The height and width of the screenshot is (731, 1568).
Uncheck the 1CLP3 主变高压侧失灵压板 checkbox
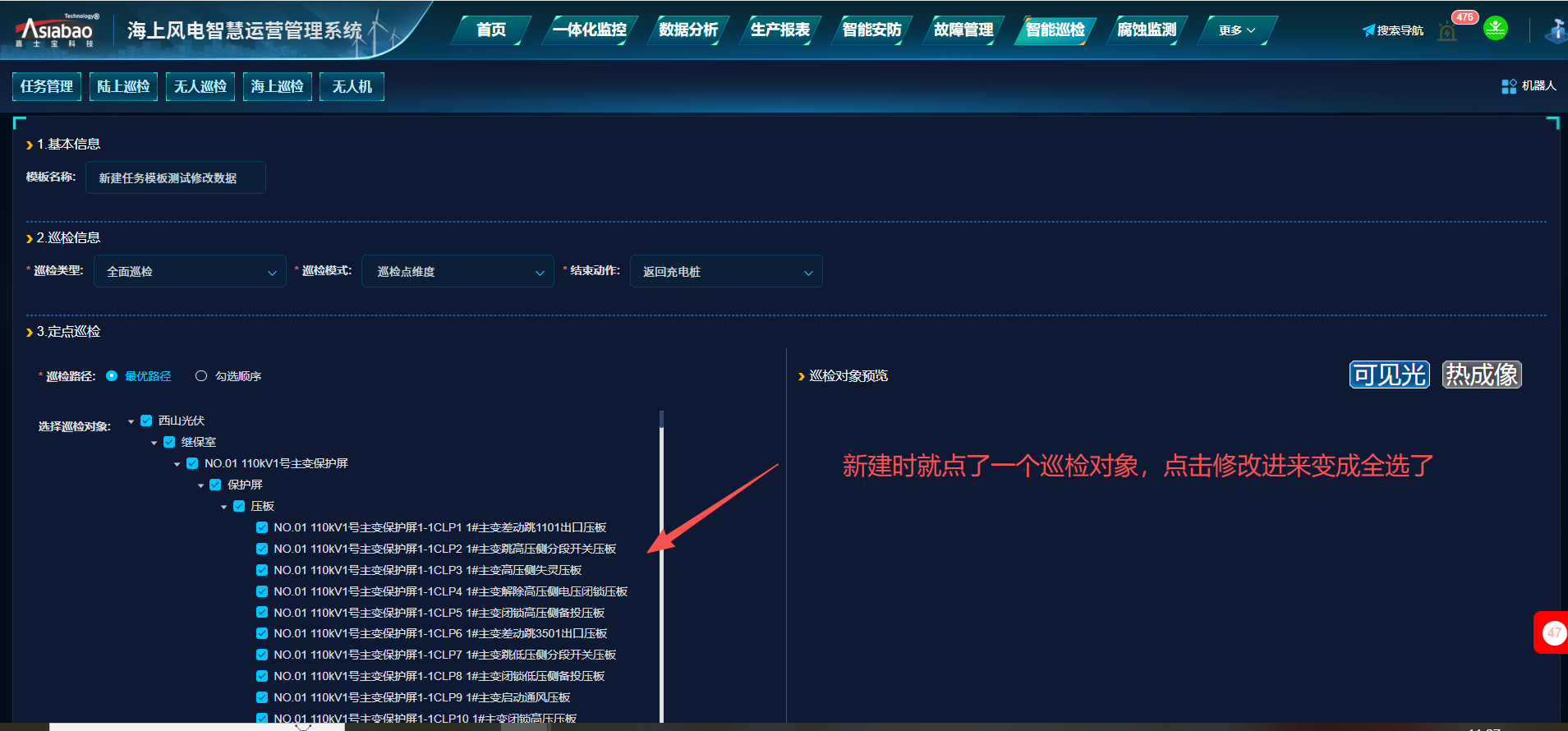[x=262, y=570]
